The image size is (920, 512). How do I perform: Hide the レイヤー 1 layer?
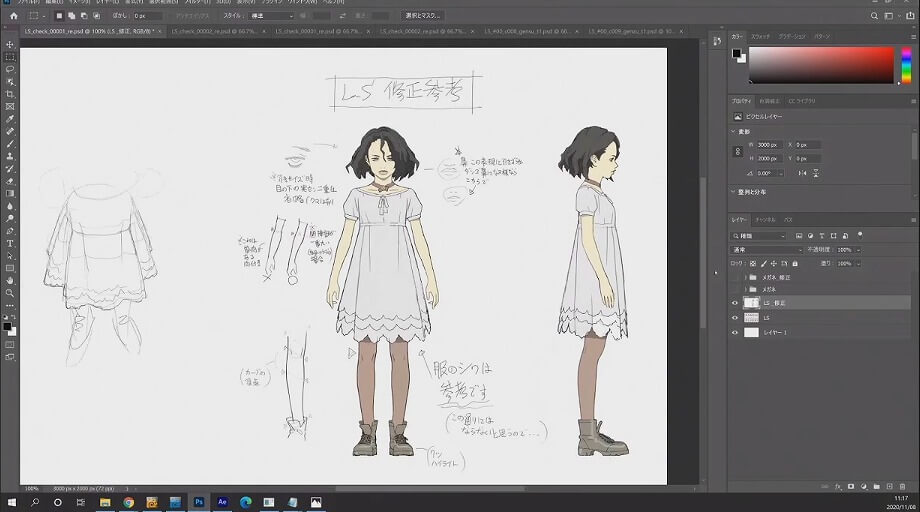pyautogui.click(x=735, y=333)
